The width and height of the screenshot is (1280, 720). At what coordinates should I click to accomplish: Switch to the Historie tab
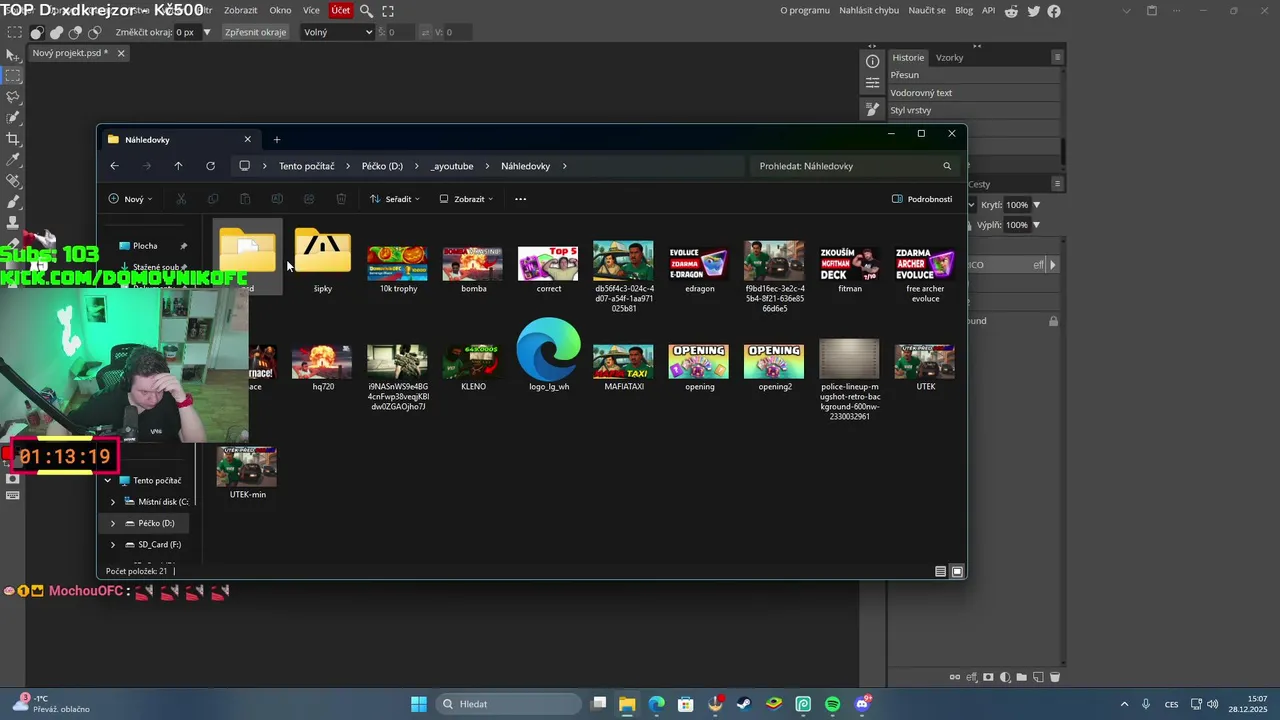[x=908, y=57]
